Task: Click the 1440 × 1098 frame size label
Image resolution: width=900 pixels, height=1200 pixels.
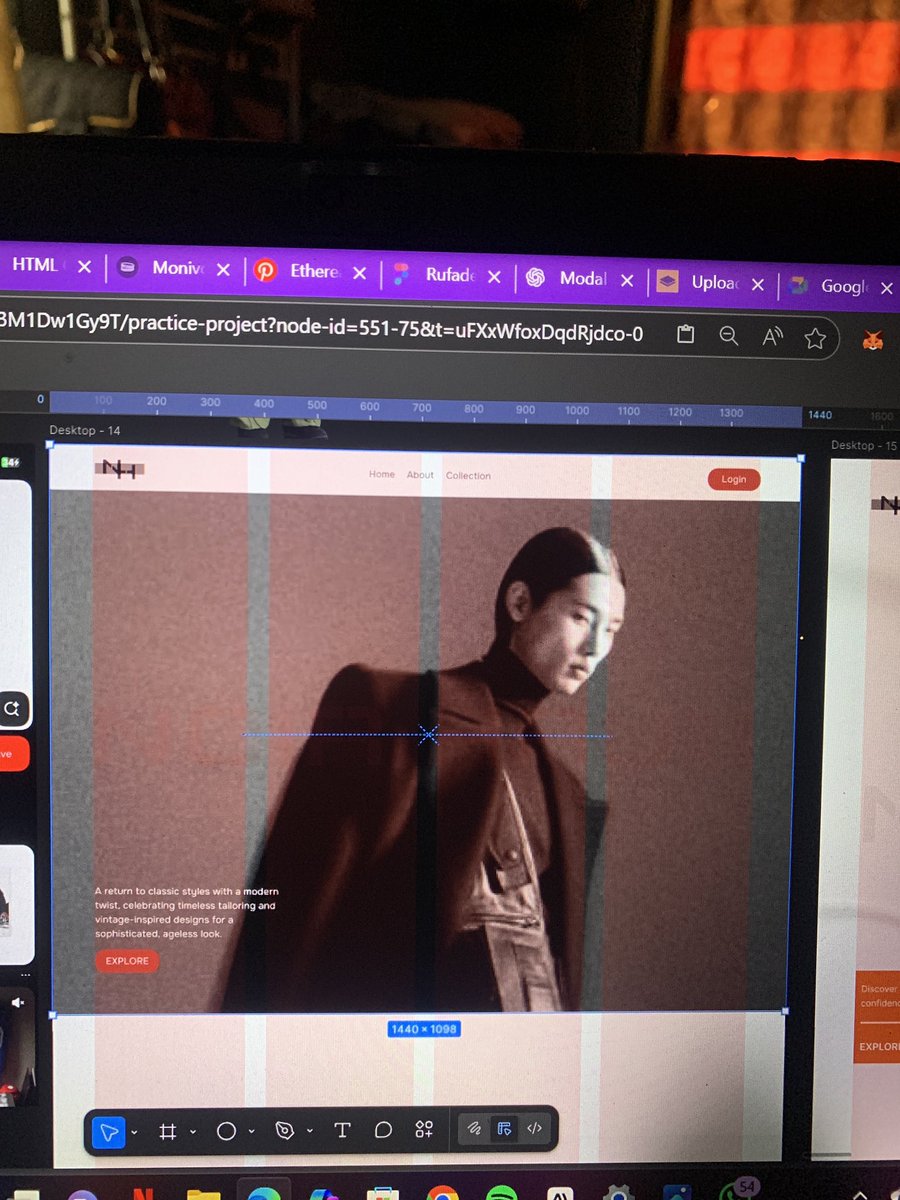Action: [424, 1028]
